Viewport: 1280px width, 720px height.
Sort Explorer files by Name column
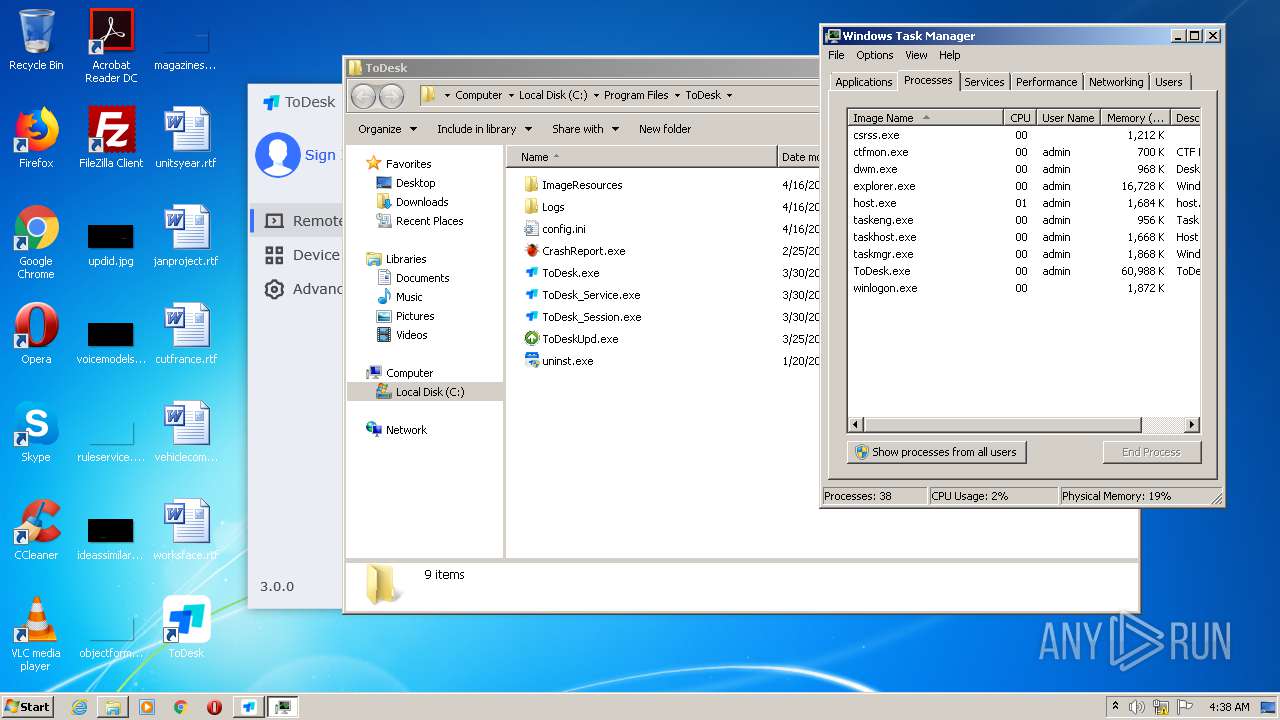click(x=642, y=157)
